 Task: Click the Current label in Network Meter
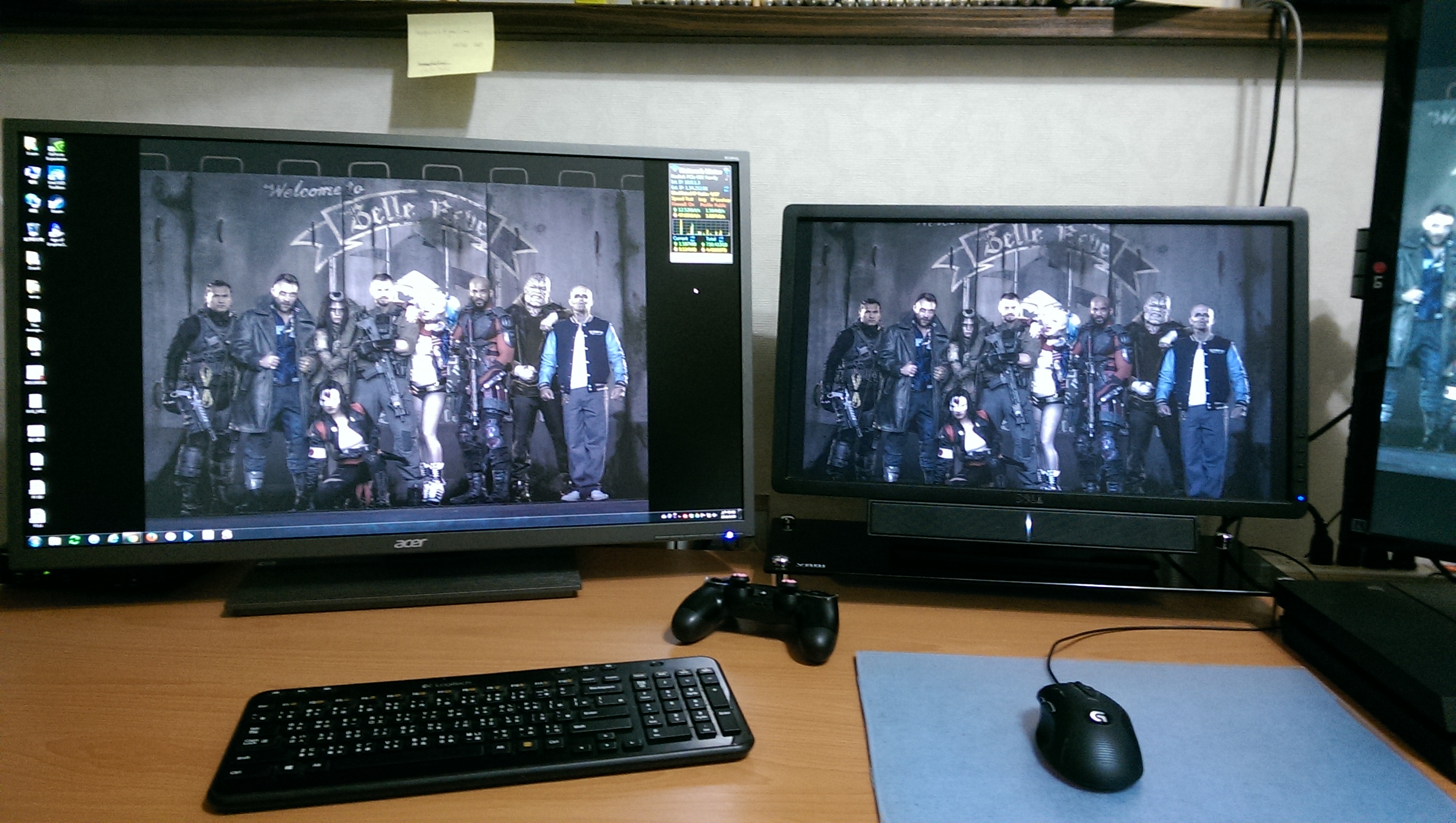[x=681, y=239]
